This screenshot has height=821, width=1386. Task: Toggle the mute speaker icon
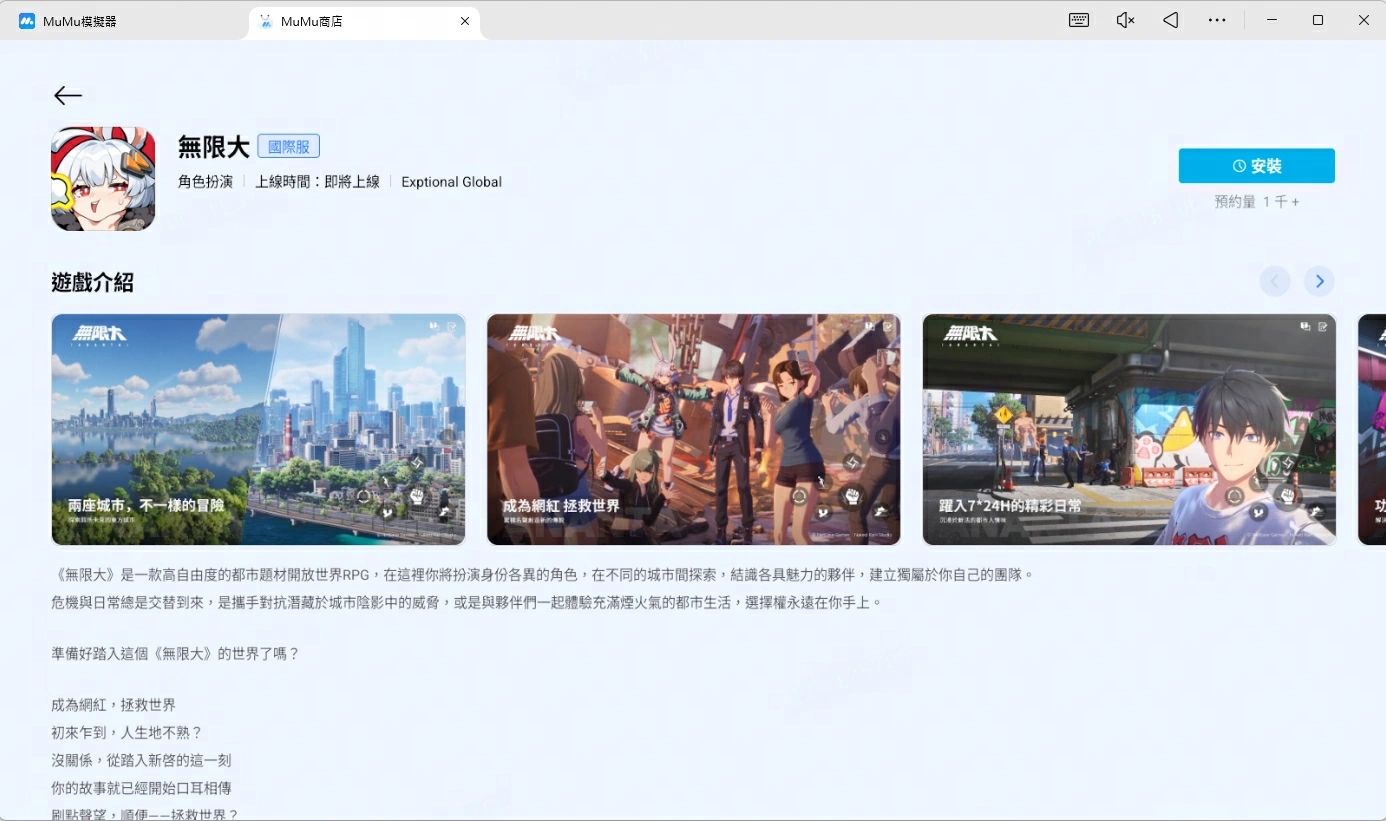point(1125,20)
